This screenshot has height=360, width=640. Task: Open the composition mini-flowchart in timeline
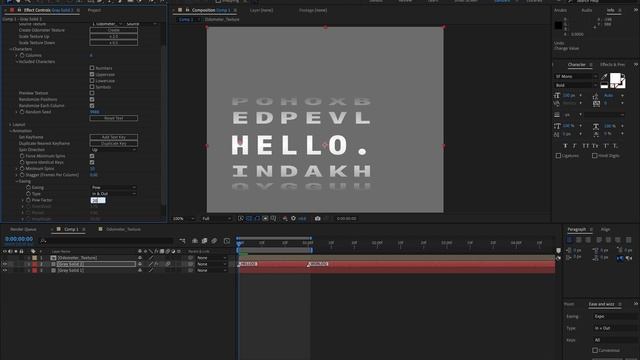click(x=182, y=241)
